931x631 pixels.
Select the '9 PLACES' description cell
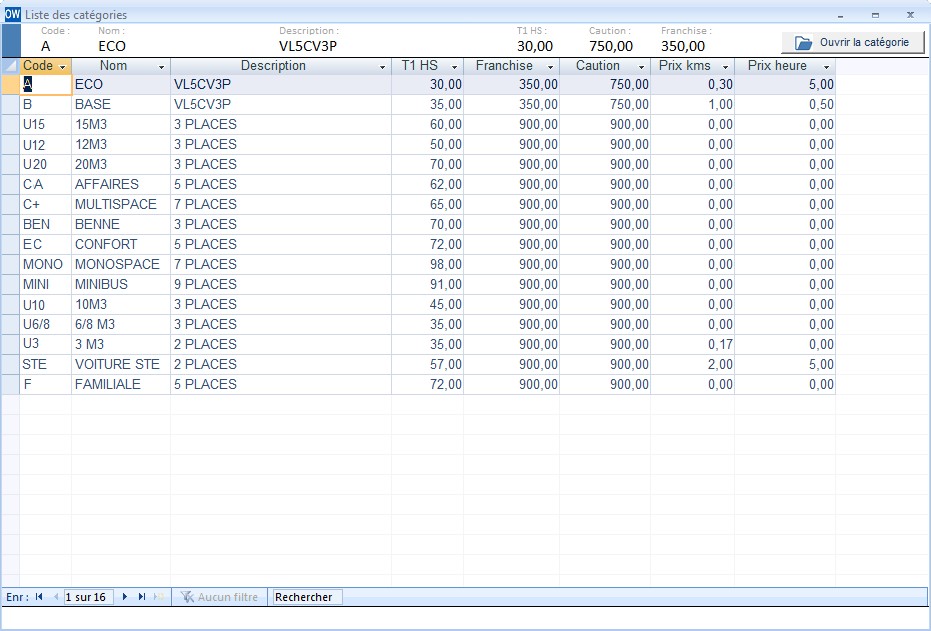coord(281,284)
